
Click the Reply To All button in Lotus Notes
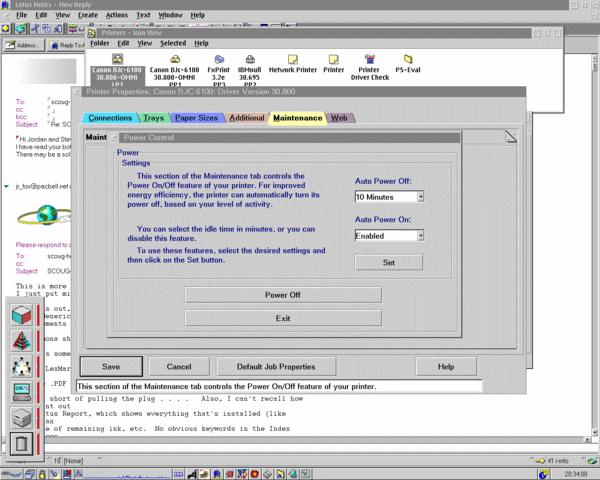click(x=66, y=46)
